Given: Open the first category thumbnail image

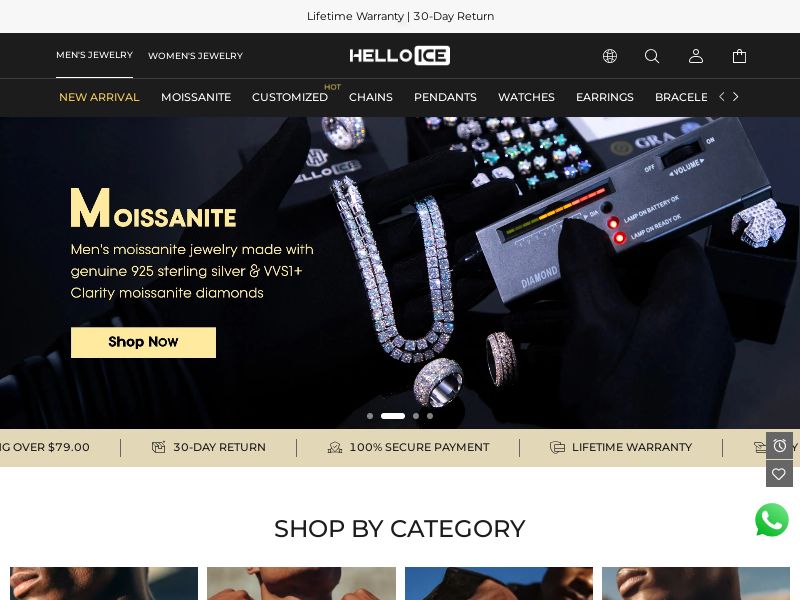Looking at the screenshot, I should [x=104, y=583].
